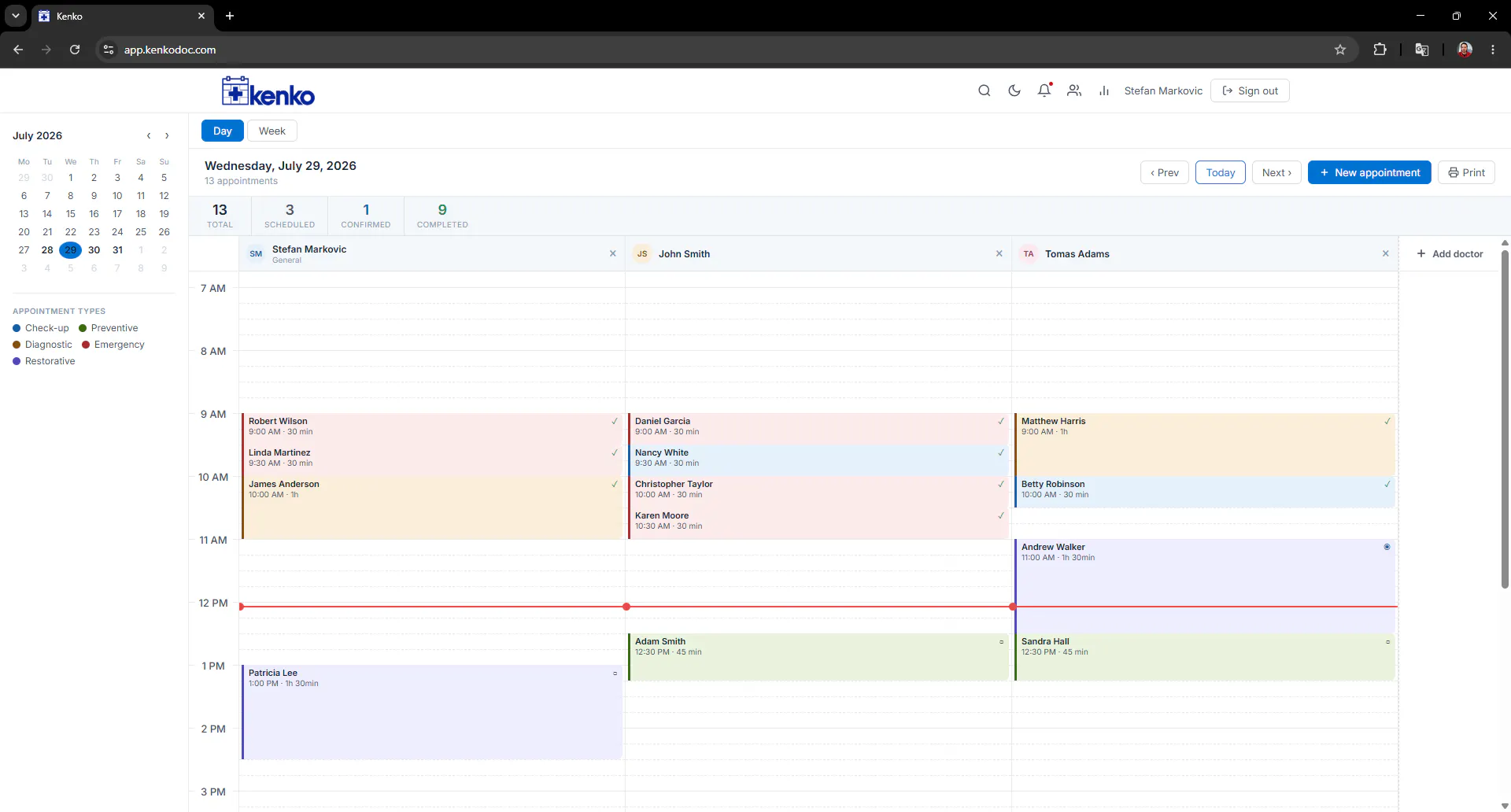Open Robert Wilson appointment

coord(432,429)
